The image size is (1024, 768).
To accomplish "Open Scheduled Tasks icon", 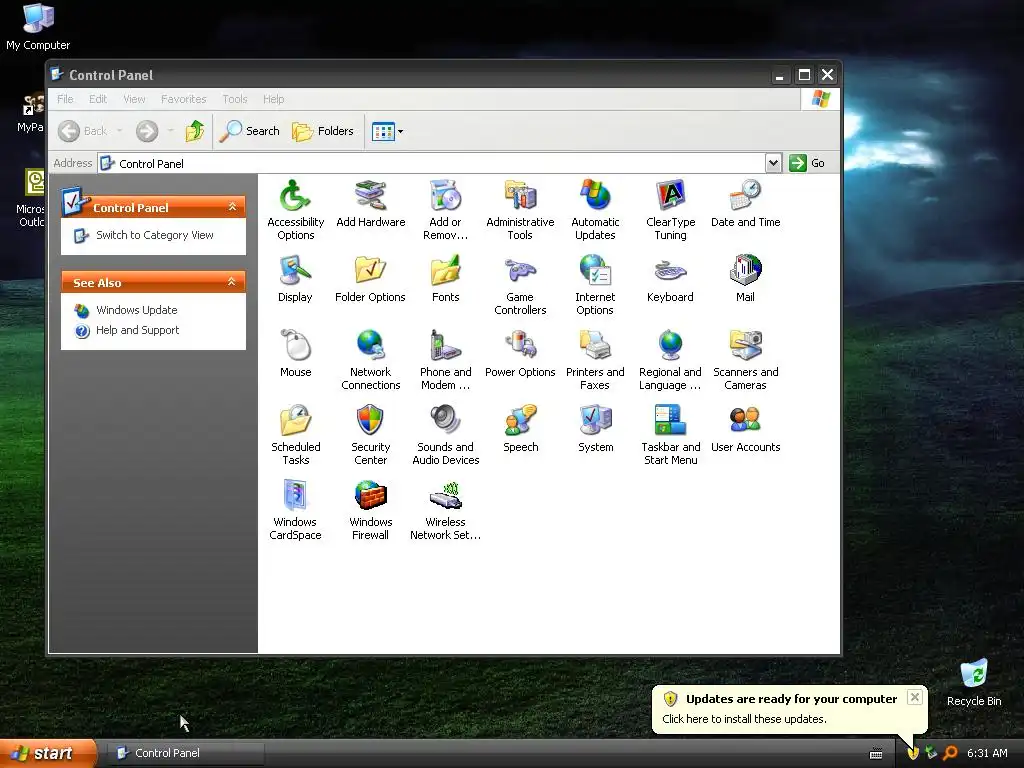I will pos(295,434).
